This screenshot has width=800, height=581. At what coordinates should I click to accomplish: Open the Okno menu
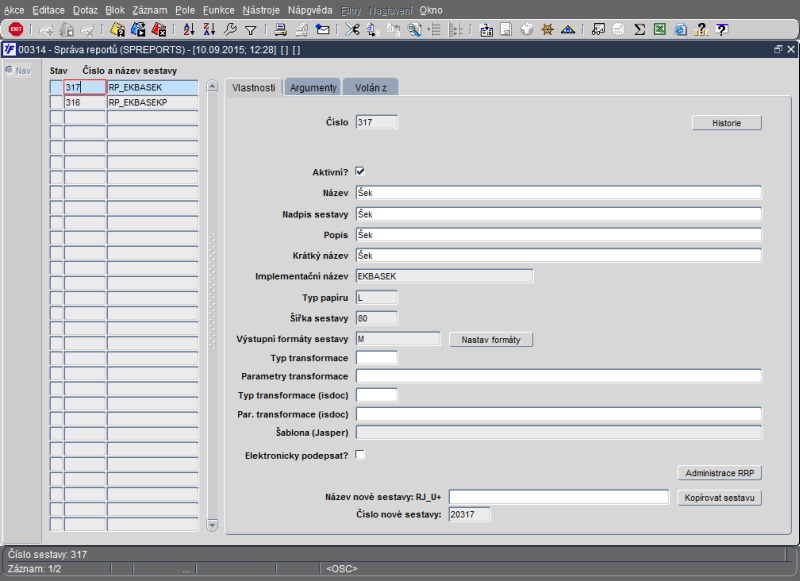point(431,10)
